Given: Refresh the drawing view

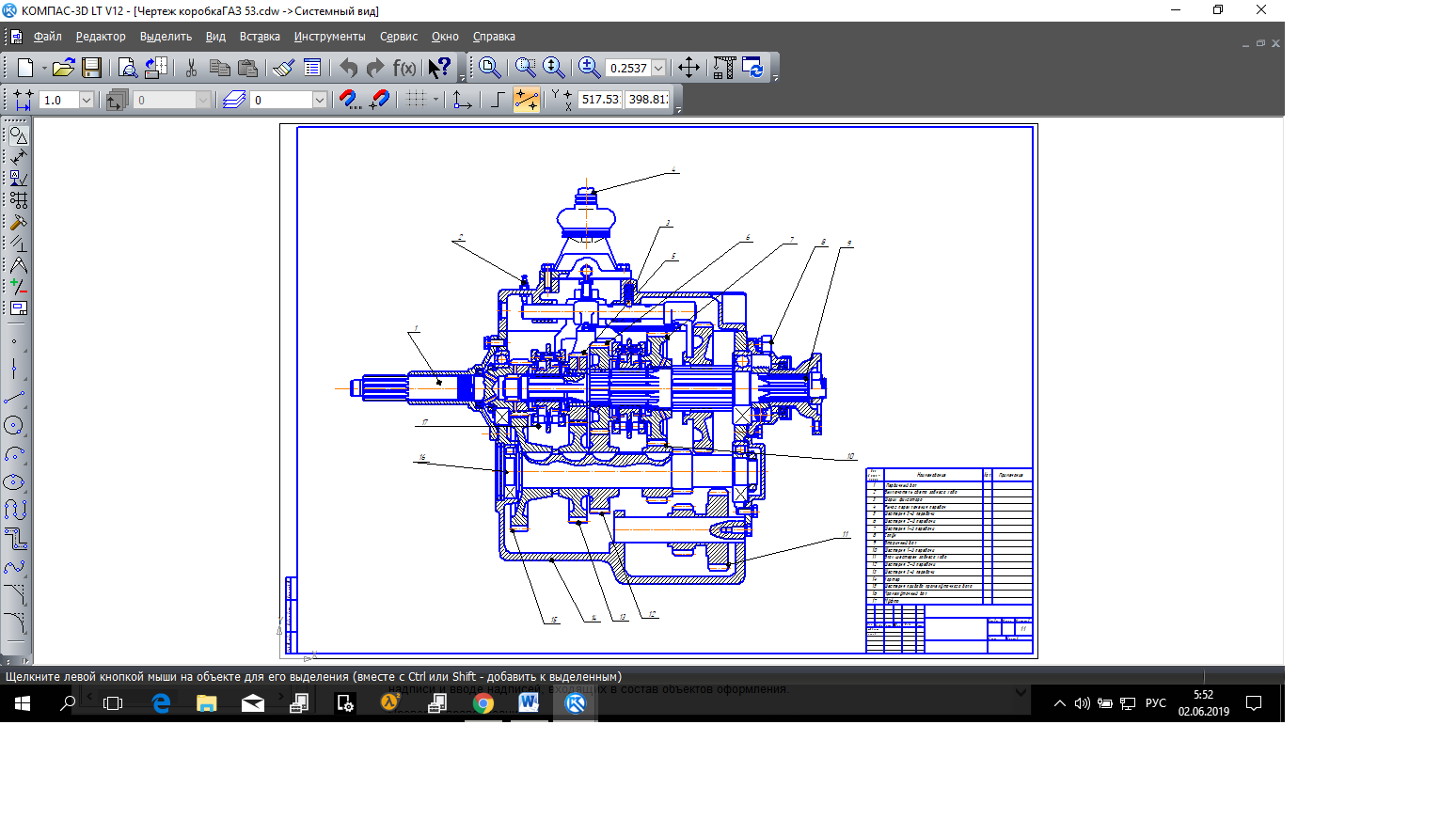Looking at the screenshot, I should (752, 68).
